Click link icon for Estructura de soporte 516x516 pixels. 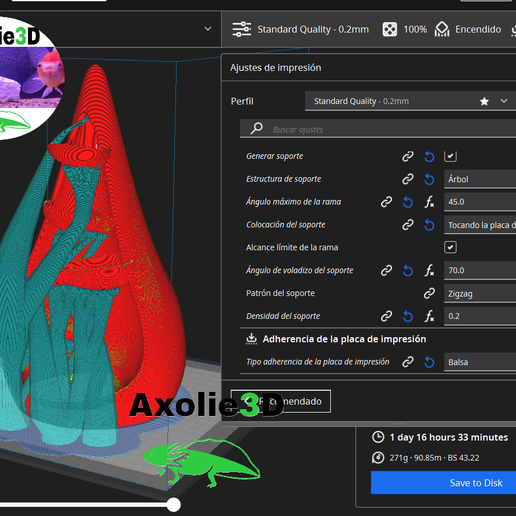408,179
